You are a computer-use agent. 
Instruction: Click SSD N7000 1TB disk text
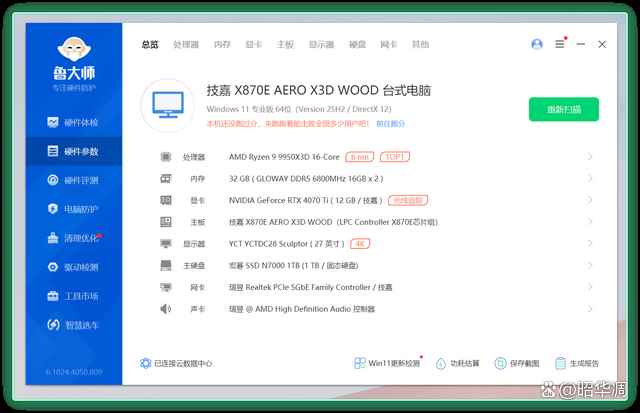coord(293,265)
